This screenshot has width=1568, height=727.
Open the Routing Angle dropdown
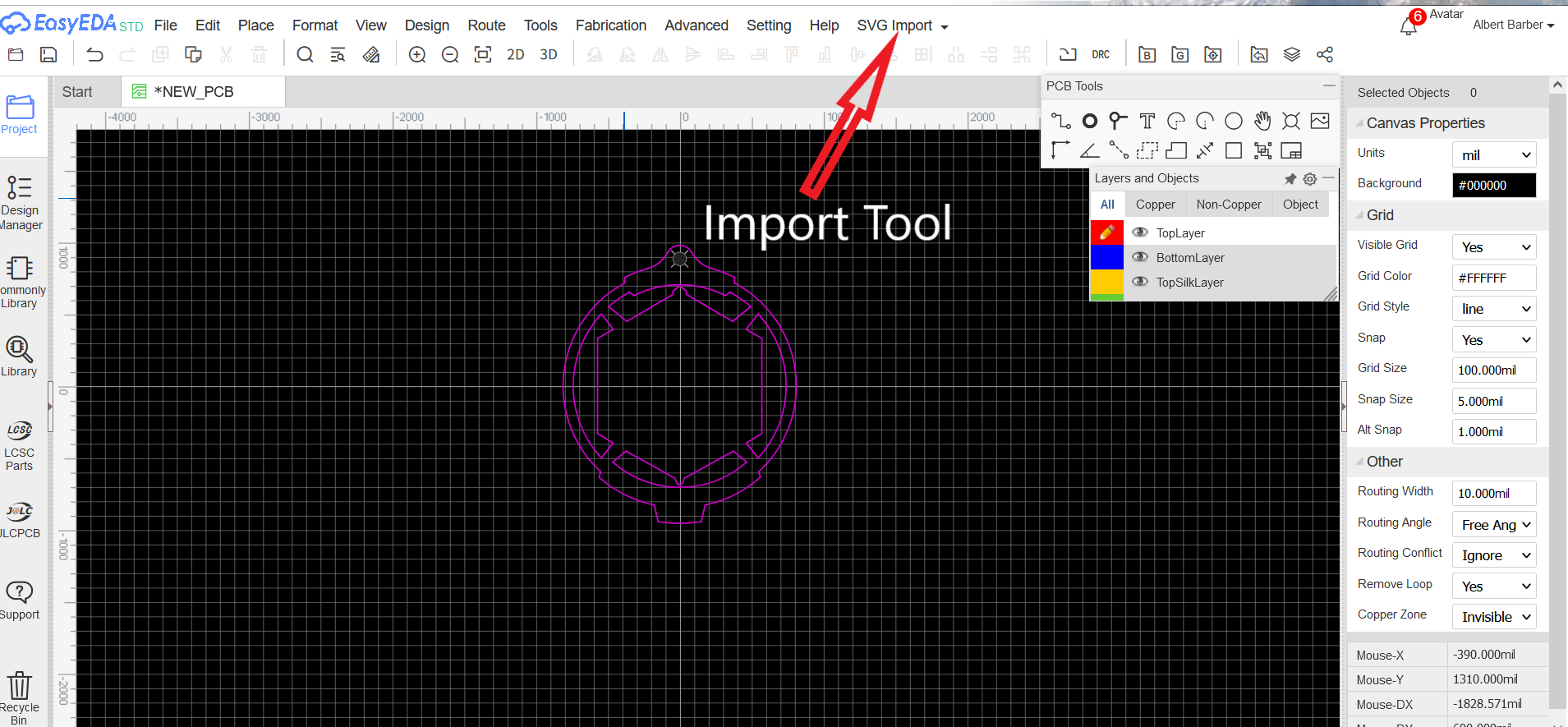(1494, 524)
